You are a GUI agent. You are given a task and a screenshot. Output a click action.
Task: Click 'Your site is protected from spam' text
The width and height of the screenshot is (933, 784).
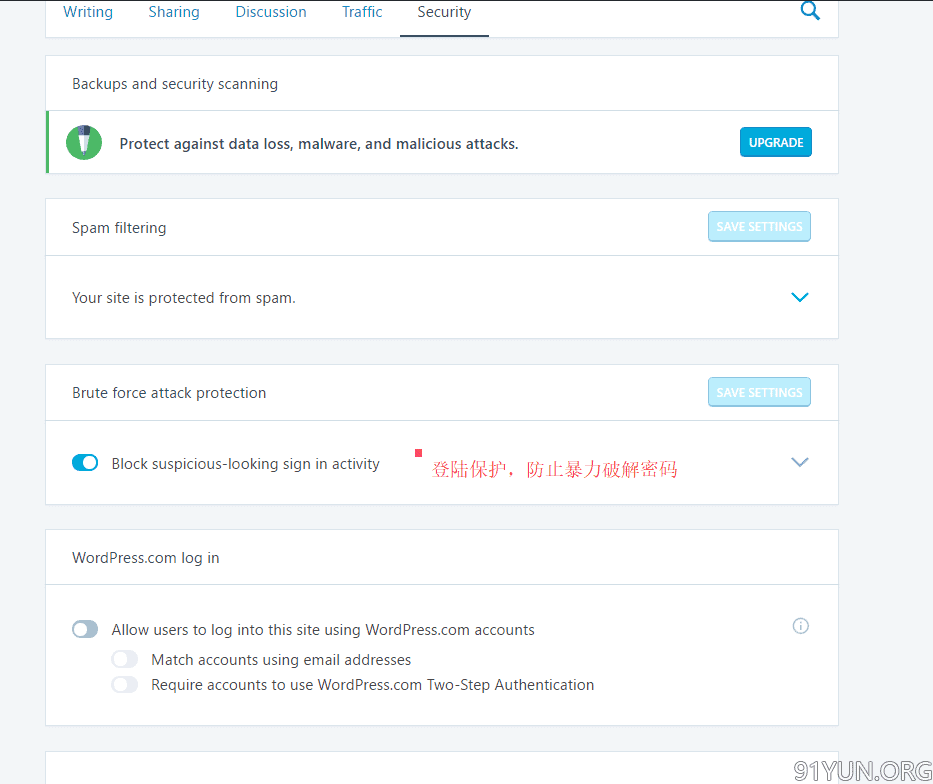(184, 298)
